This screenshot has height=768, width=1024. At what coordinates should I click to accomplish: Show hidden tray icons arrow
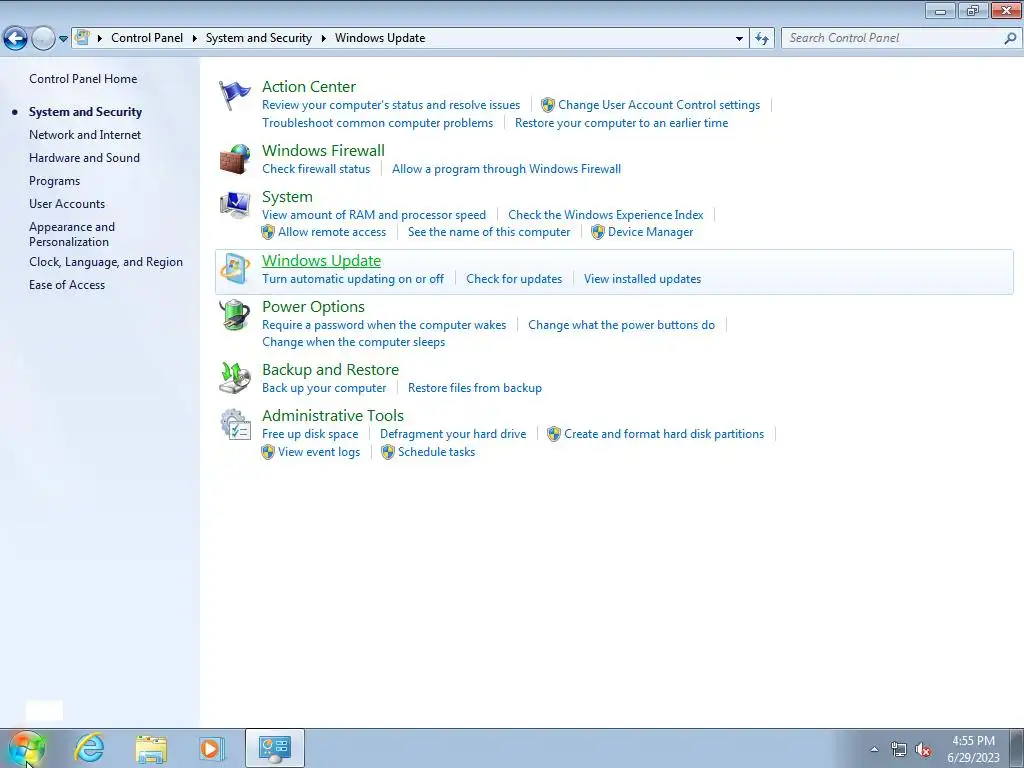874,749
